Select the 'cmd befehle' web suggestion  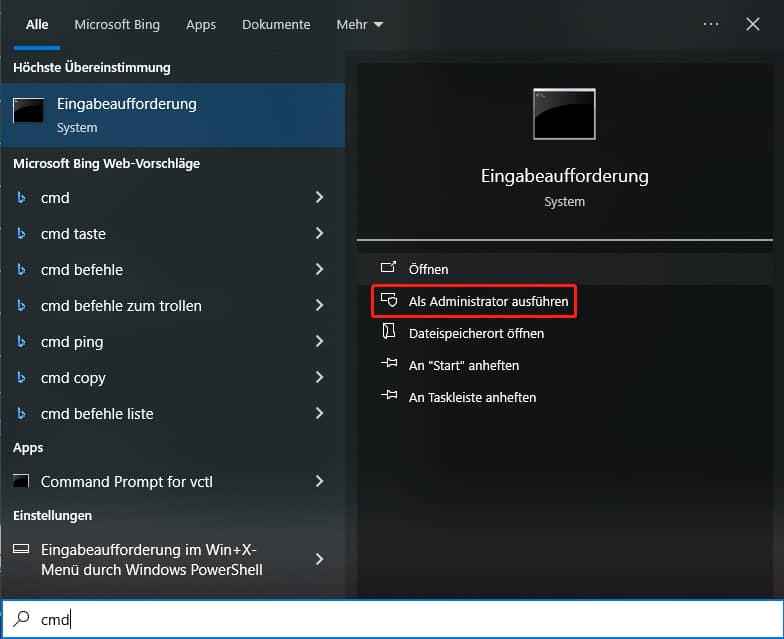(x=173, y=270)
